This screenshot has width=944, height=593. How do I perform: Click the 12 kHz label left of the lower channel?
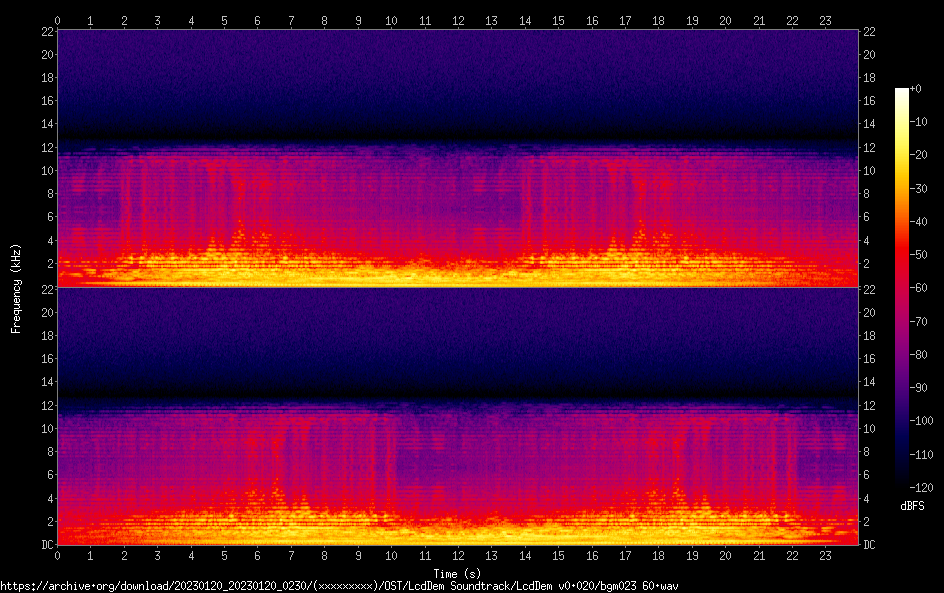[x=46, y=405]
